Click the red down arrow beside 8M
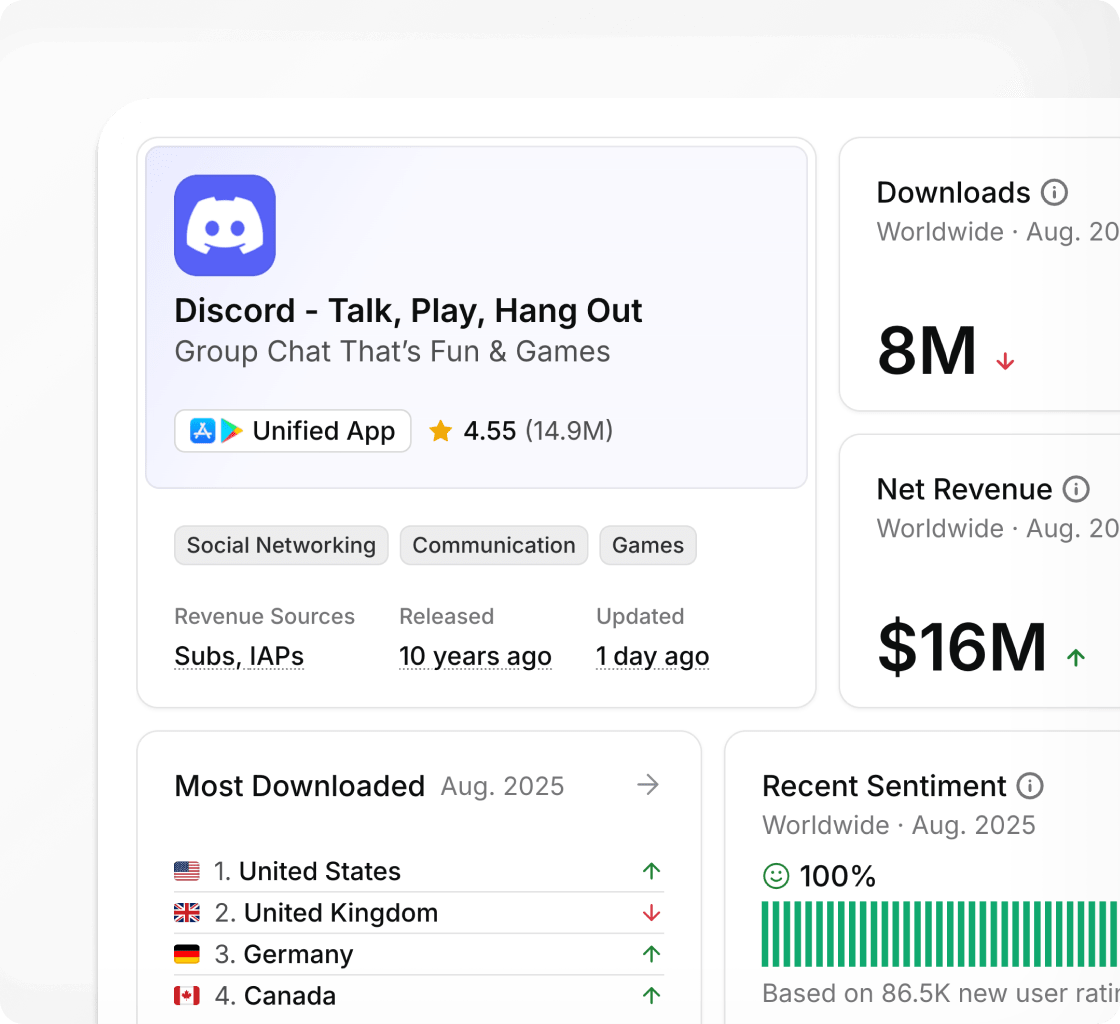 pyautogui.click(x=1005, y=361)
